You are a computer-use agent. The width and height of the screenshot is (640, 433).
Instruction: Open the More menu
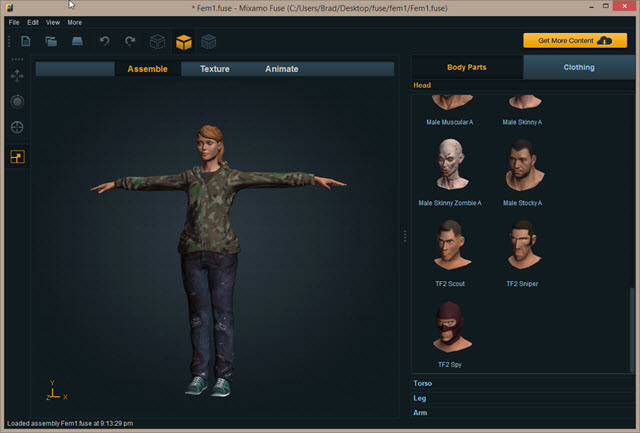[x=75, y=22]
